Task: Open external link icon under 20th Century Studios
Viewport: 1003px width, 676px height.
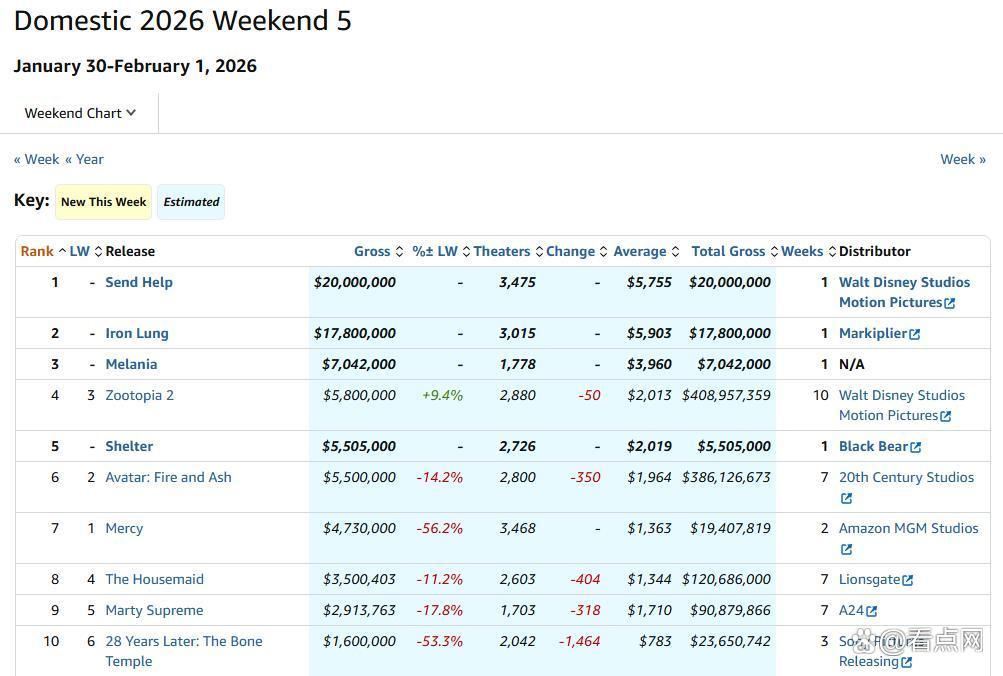Action: click(846, 498)
